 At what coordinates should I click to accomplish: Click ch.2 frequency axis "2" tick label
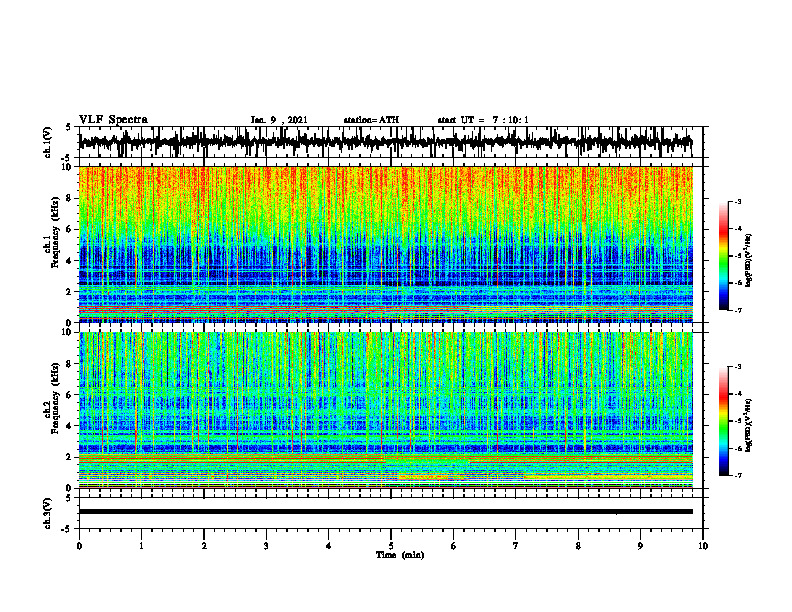coord(69,457)
